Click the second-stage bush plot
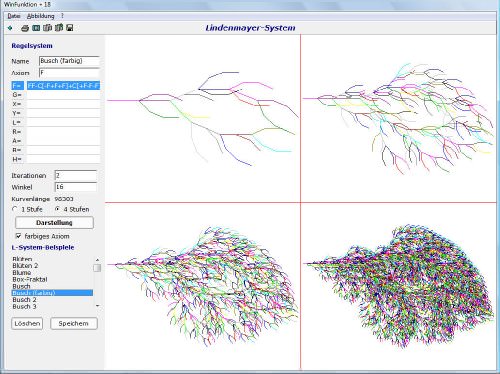This screenshot has width=500, height=374. [398, 118]
